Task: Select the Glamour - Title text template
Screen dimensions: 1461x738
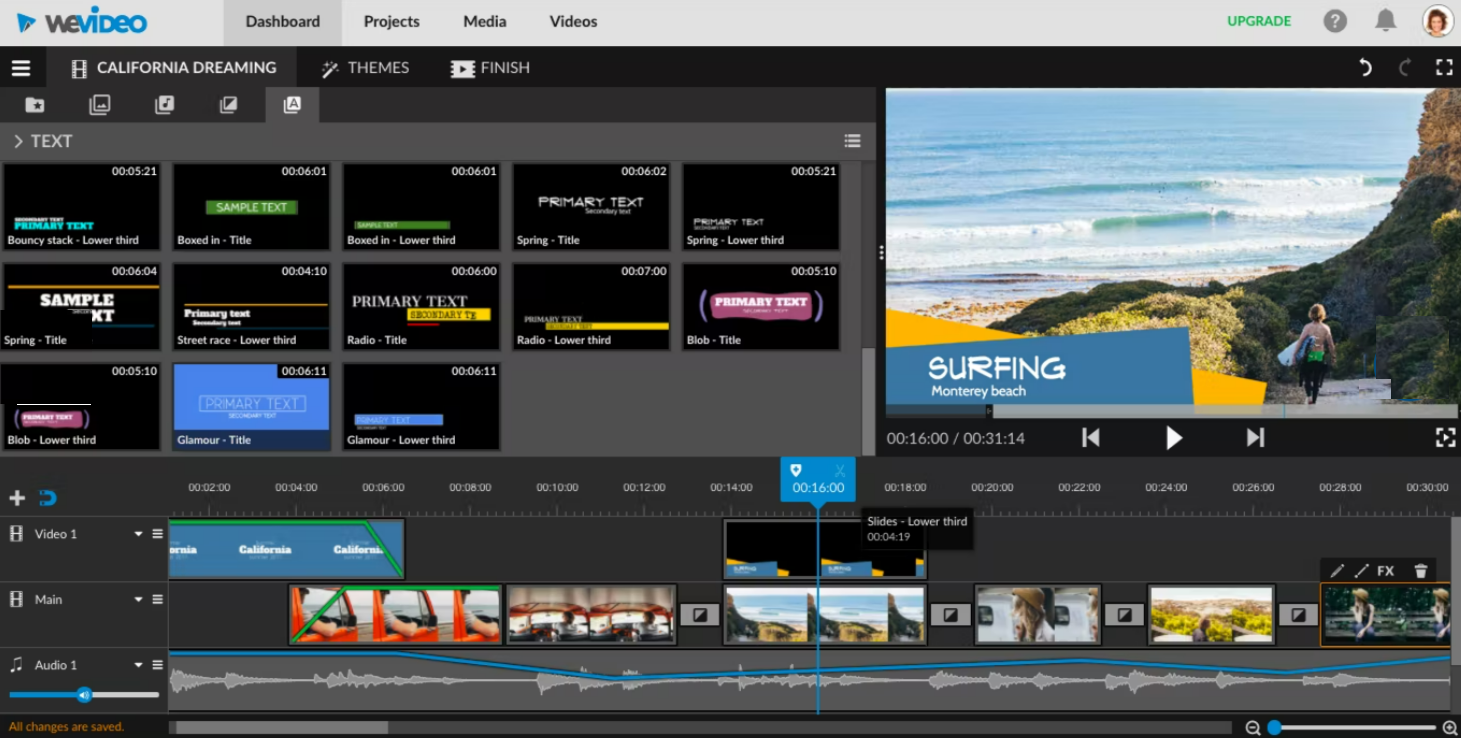Action: pos(250,405)
